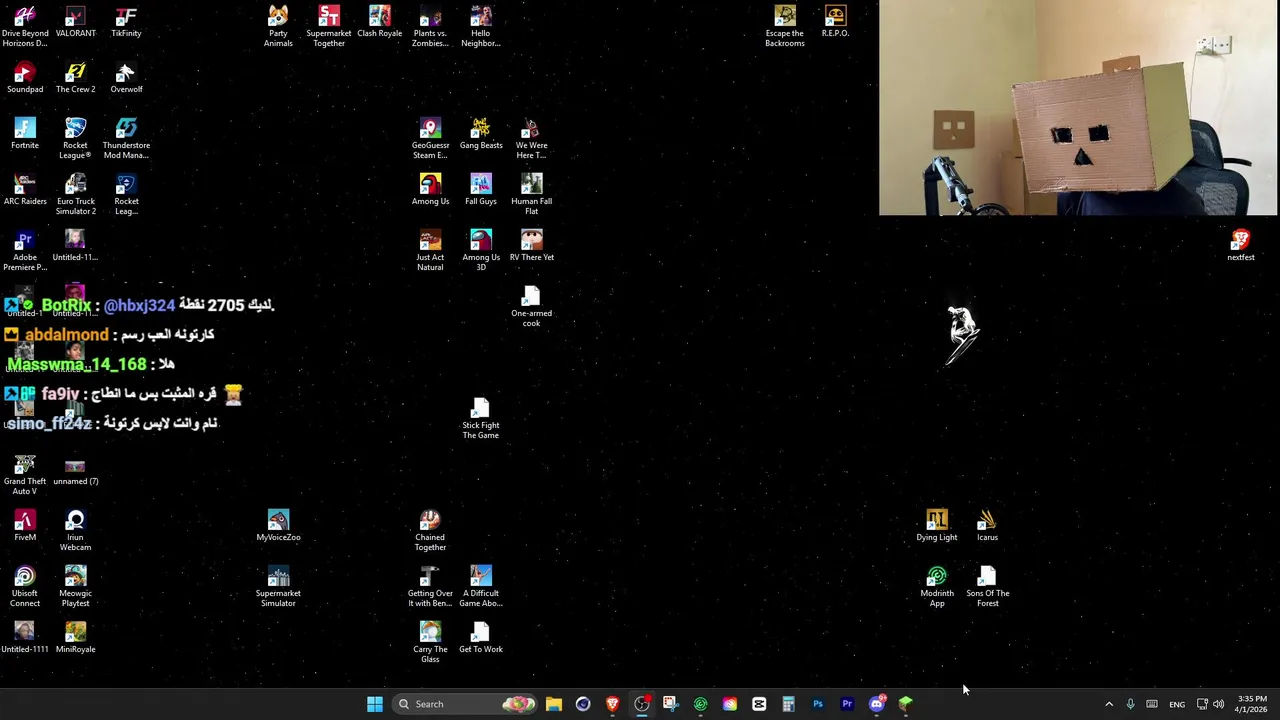Open the FiveM desktop shortcut
Viewport: 1280px width, 720px height.
click(x=25, y=526)
